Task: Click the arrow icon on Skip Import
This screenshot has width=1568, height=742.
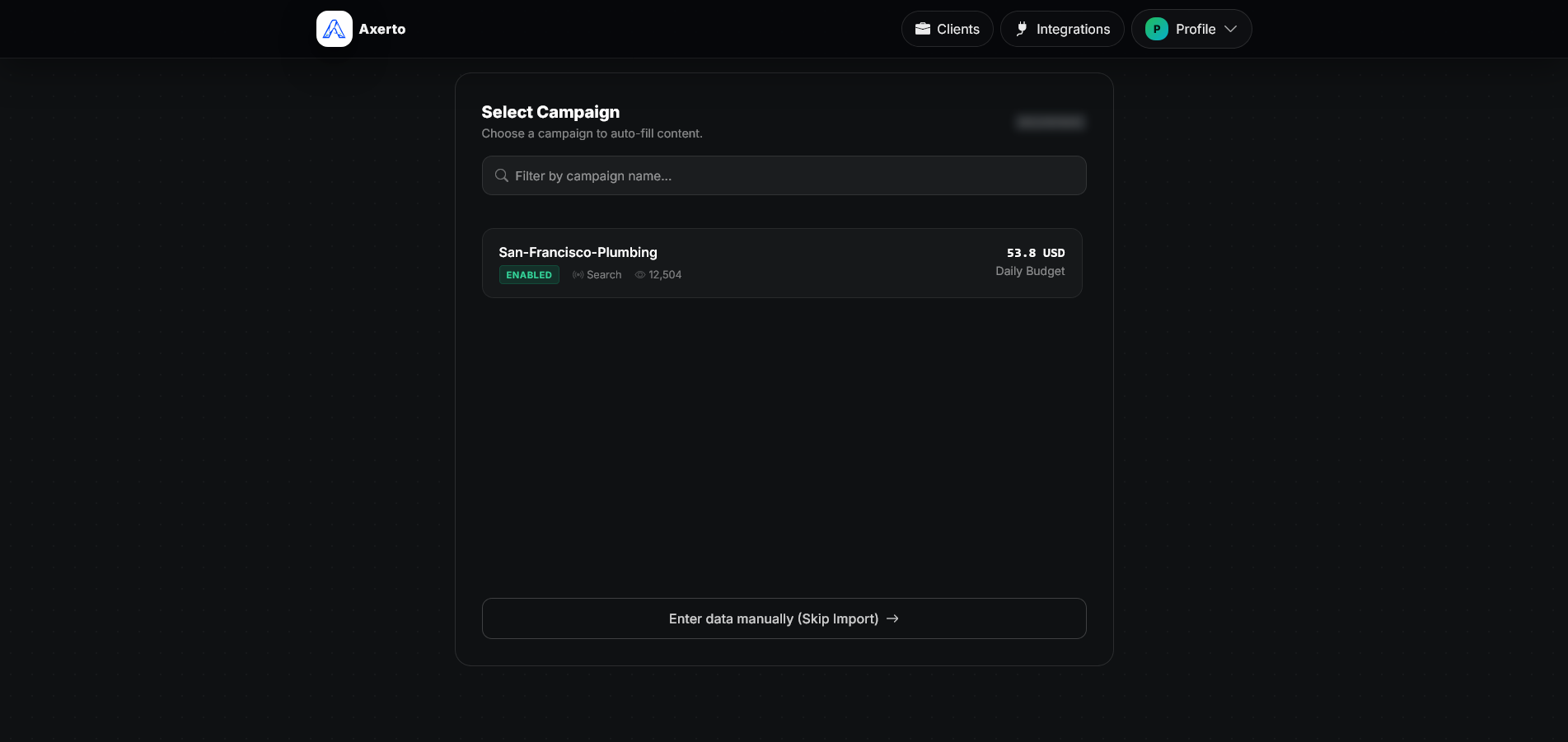Action: pos(892,618)
